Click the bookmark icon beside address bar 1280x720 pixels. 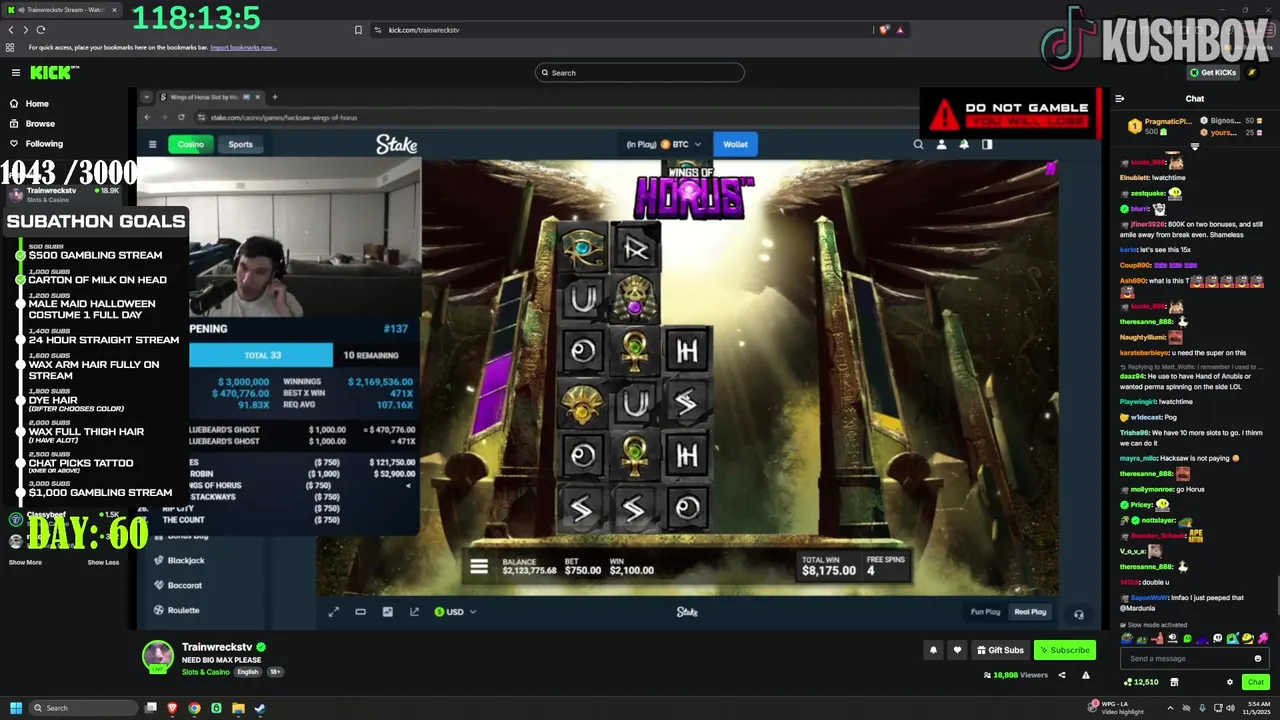[x=358, y=30]
